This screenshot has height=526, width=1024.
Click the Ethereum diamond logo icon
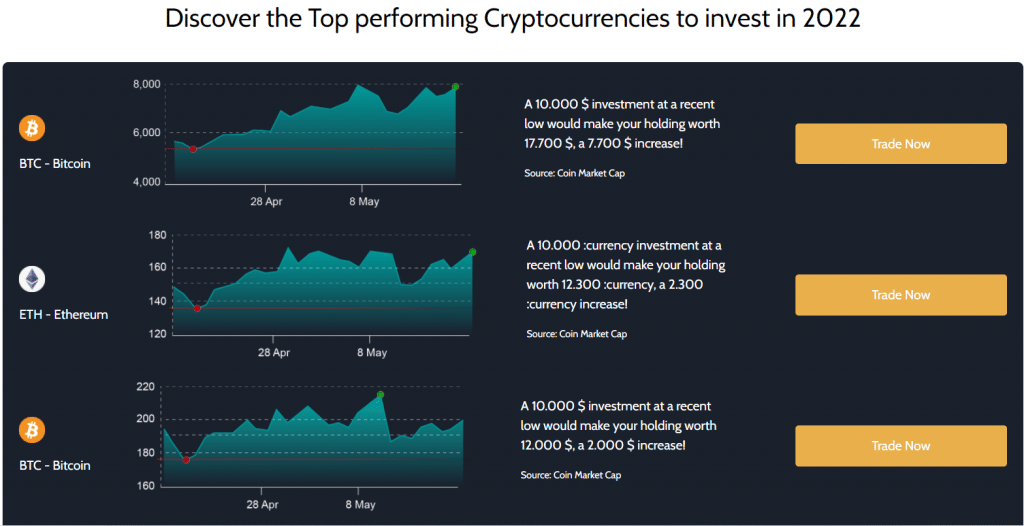click(x=33, y=279)
